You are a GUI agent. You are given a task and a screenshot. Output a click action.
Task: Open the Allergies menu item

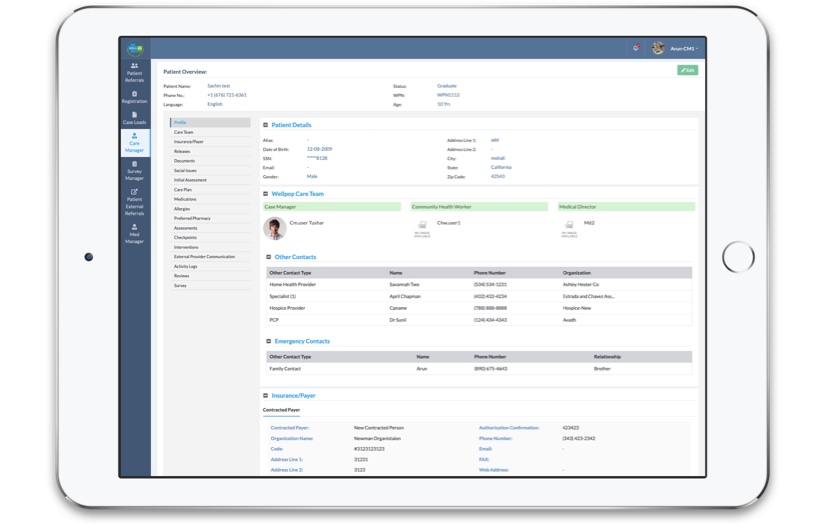tap(210, 209)
